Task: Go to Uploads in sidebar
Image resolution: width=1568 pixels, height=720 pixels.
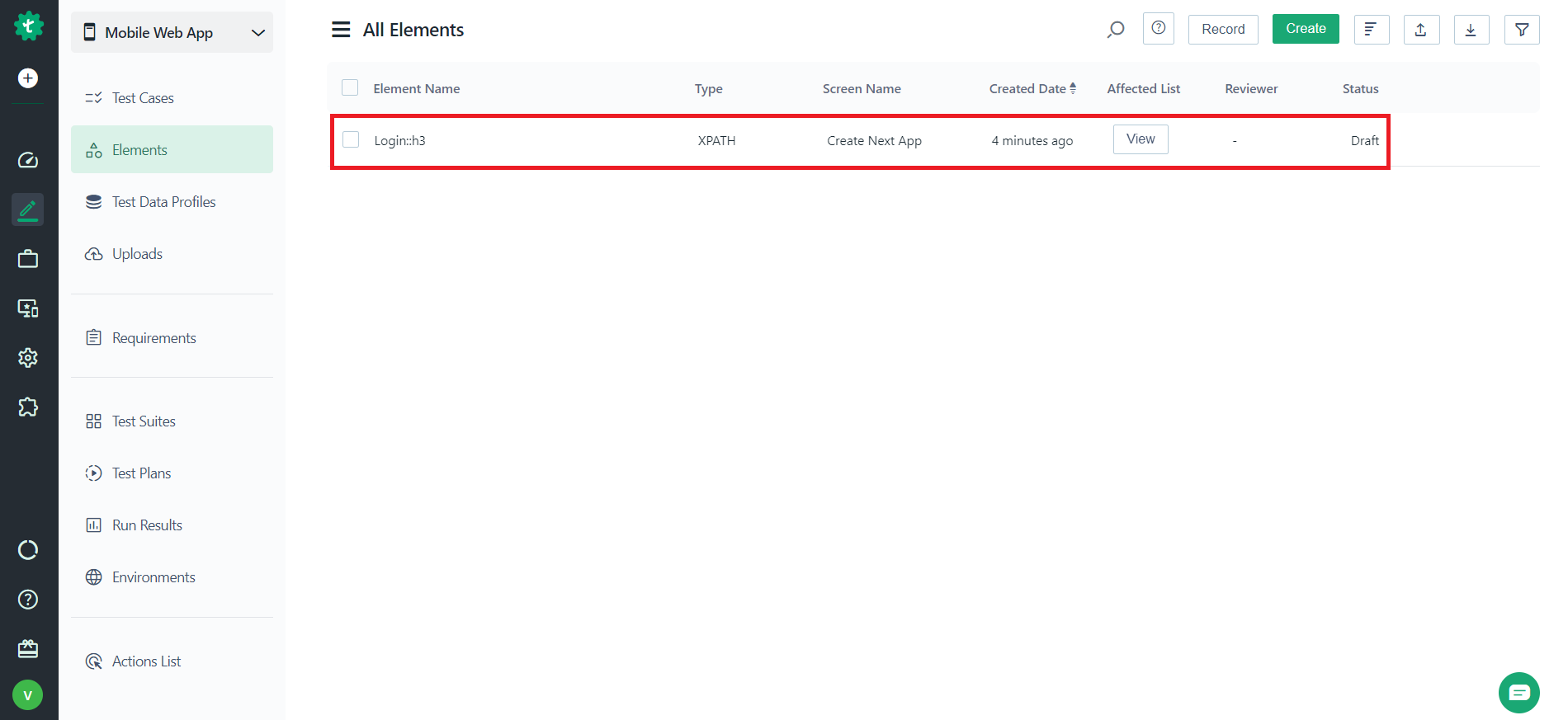Action: tap(172, 254)
